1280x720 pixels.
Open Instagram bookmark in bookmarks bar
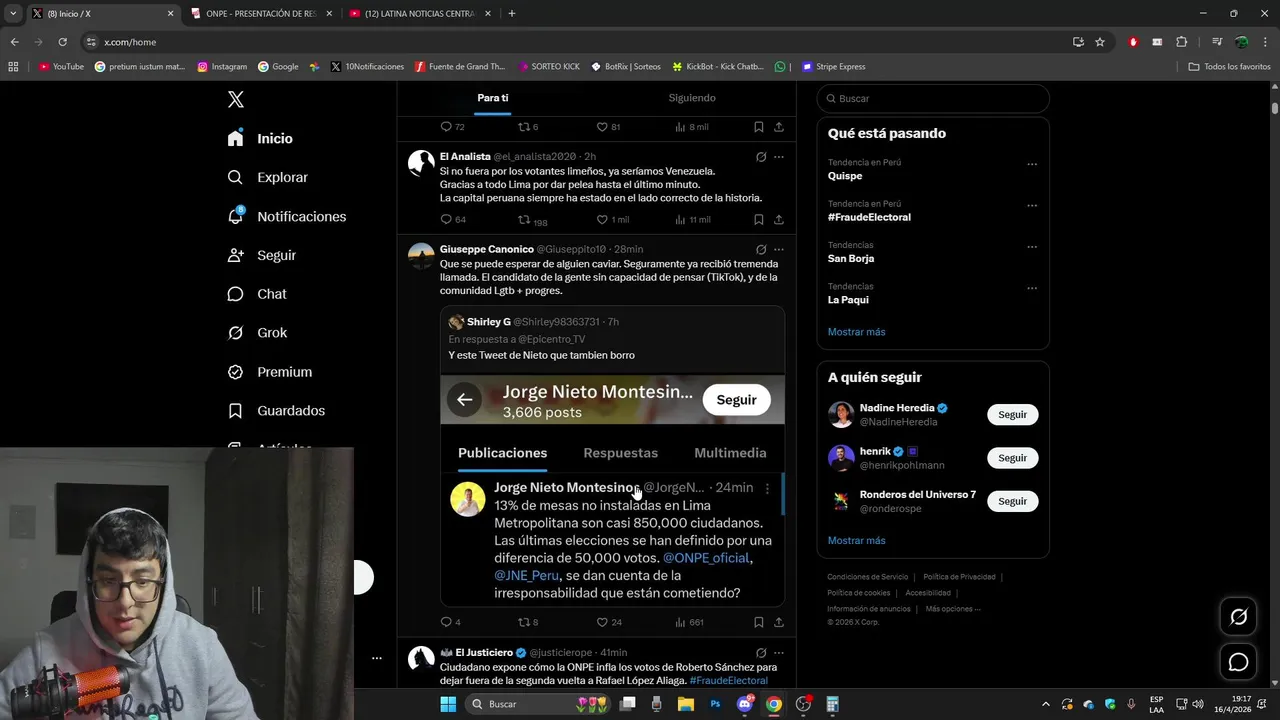(222, 67)
